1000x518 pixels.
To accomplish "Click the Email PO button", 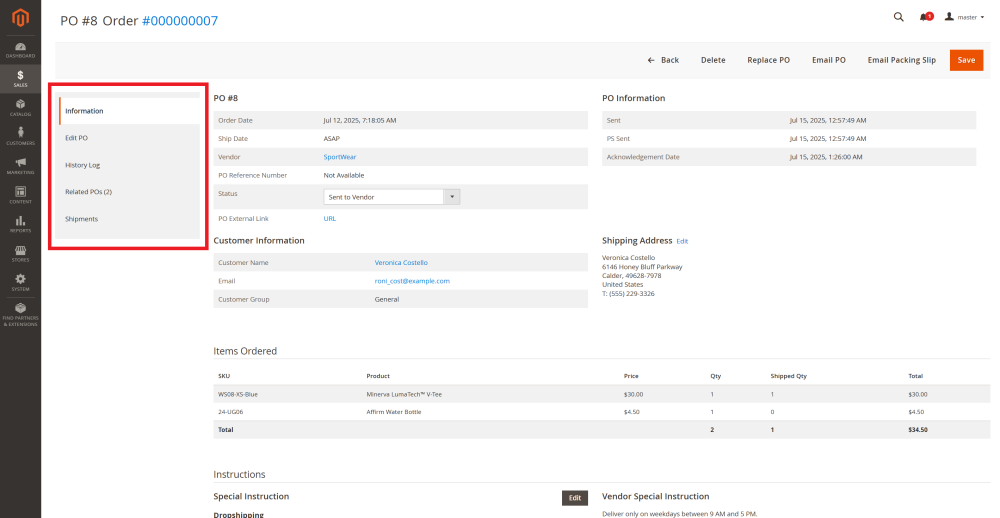I will pos(828,60).
